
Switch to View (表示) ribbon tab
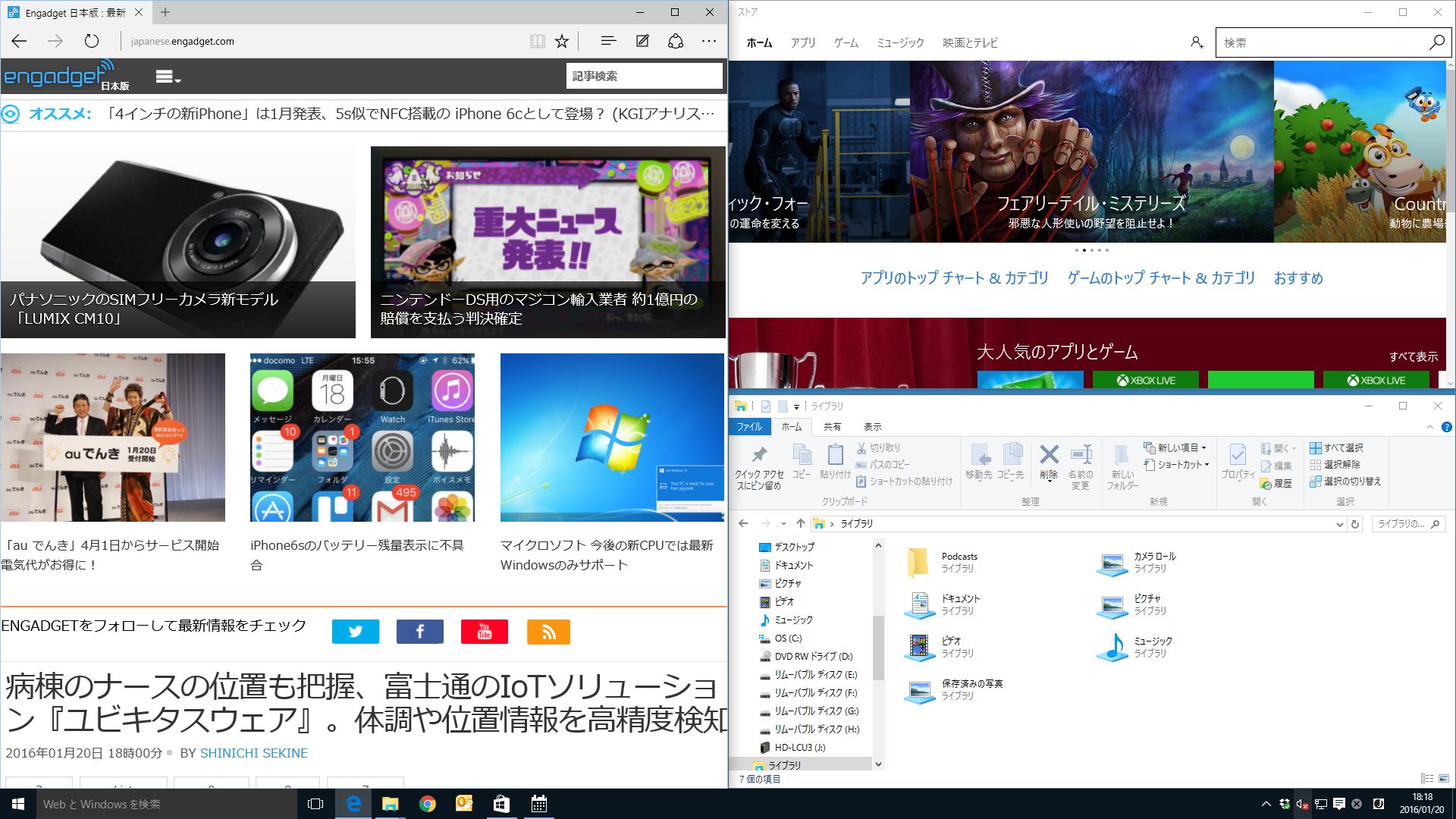tap(873, 427)
